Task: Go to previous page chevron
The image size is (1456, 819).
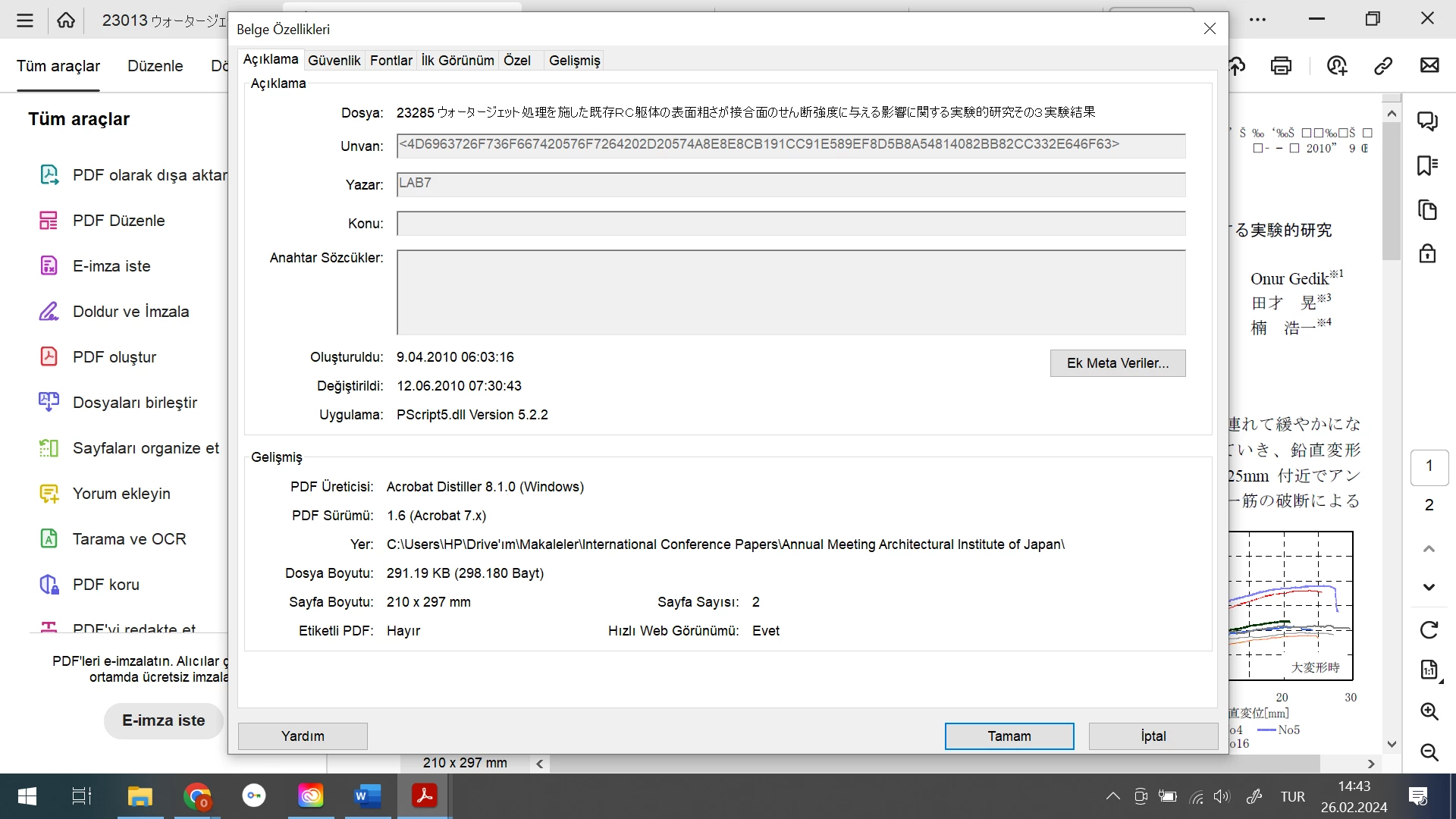Action: click(x=1429, y=548)
